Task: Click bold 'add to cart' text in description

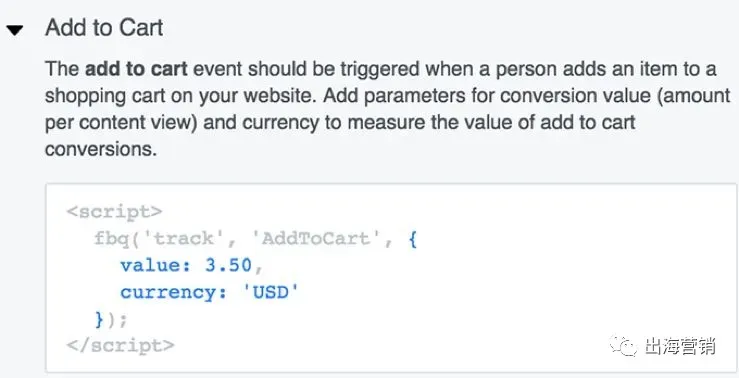Action: coord(136,69)
